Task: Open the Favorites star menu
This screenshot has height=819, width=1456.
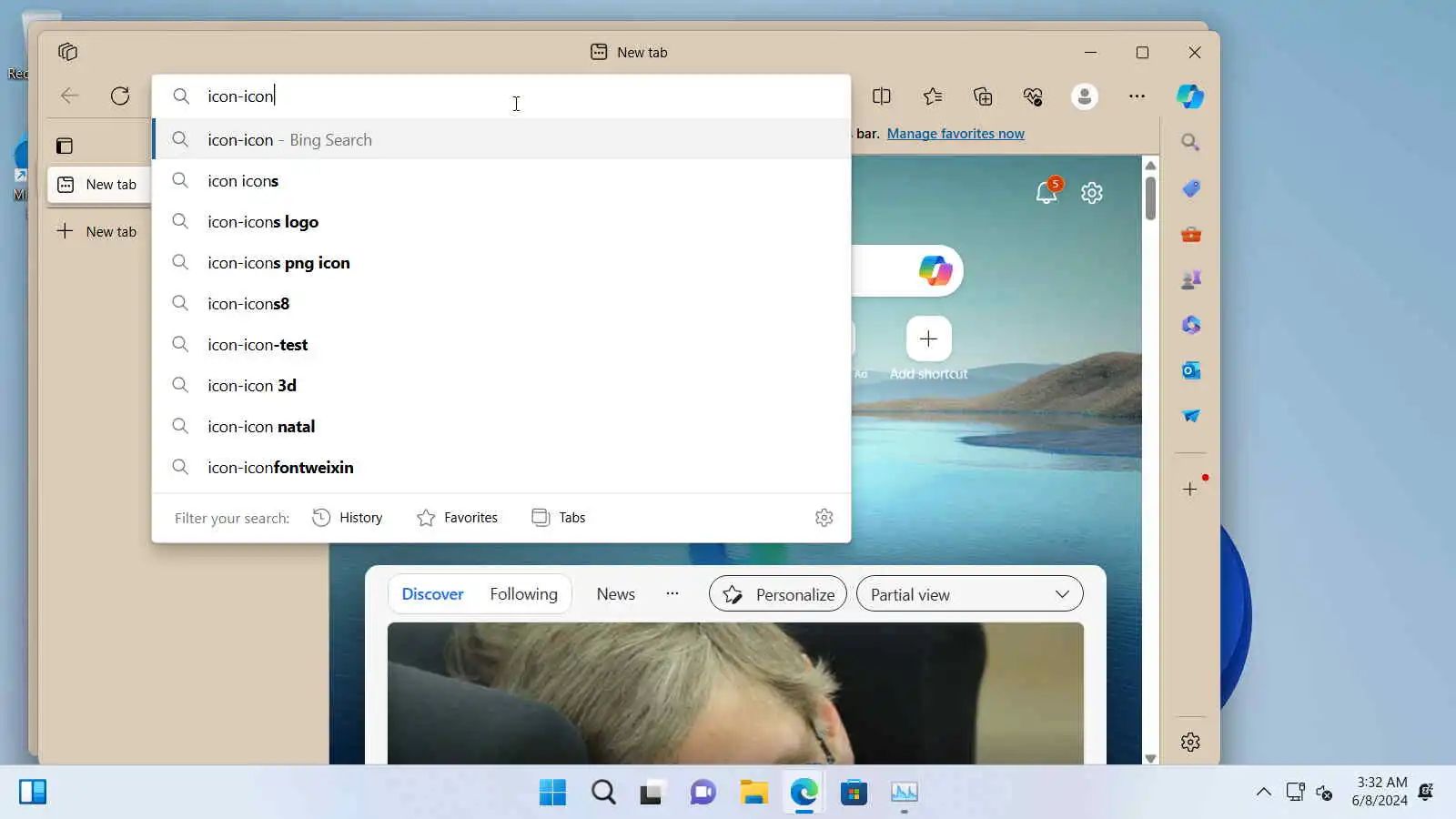Action: pyautogui.click(x=933, y=96)
